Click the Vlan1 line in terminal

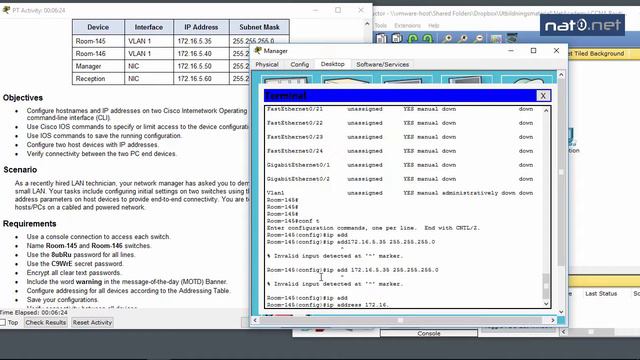pyautogui.click(x=400, y=193)
